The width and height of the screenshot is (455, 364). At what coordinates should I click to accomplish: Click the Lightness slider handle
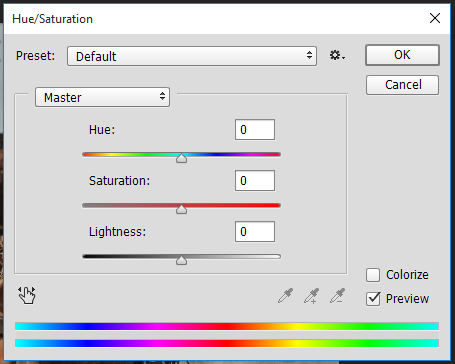click(x=181, y=260)
